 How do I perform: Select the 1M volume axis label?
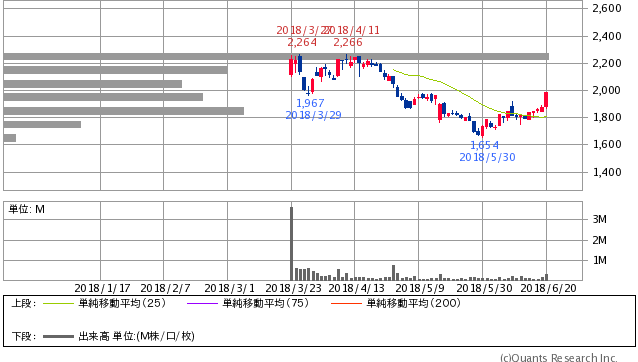pos(599,260)
